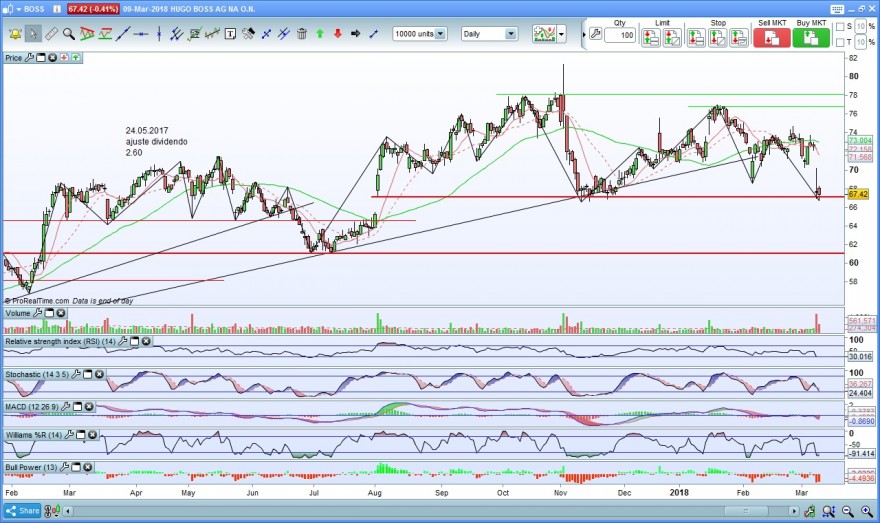Click the Share button

22,511
